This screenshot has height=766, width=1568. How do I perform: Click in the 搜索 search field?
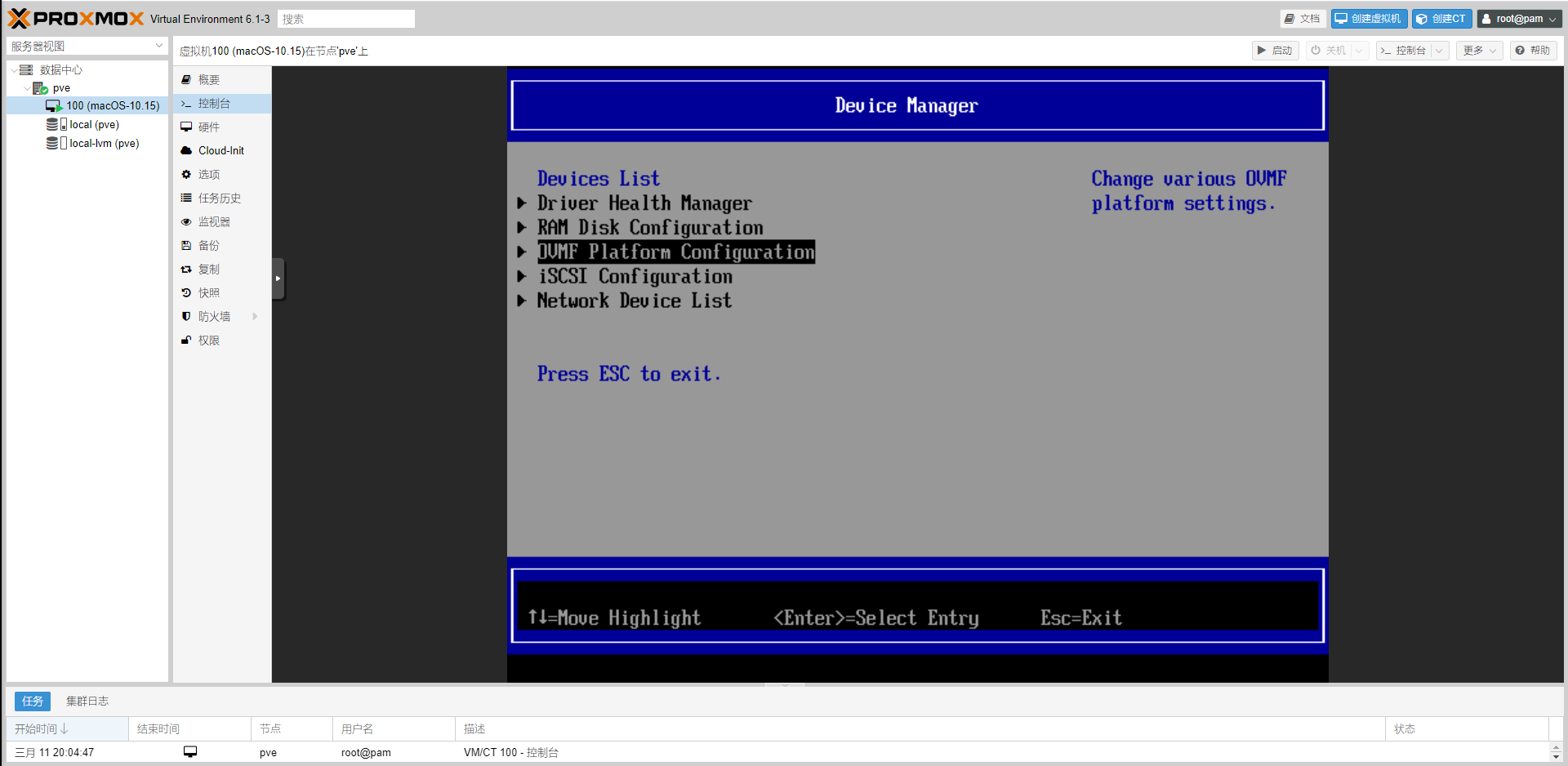345,19
